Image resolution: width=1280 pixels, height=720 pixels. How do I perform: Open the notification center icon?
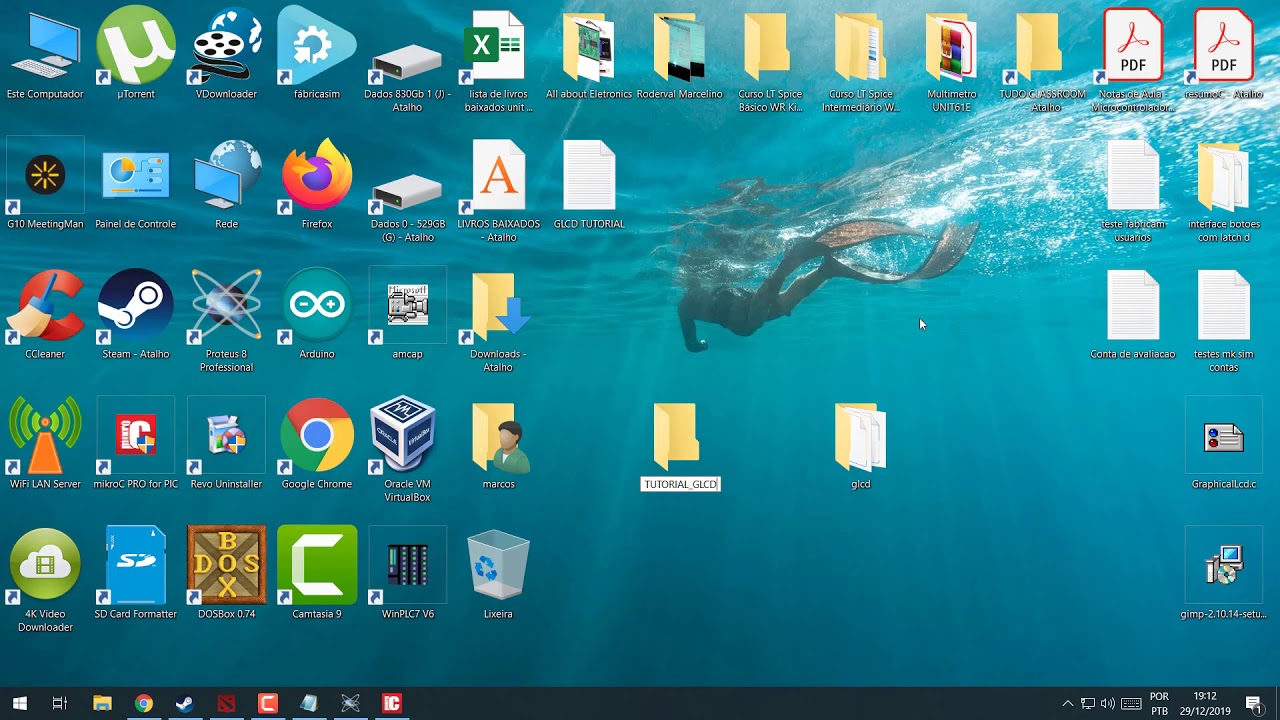coord(1253,703)
